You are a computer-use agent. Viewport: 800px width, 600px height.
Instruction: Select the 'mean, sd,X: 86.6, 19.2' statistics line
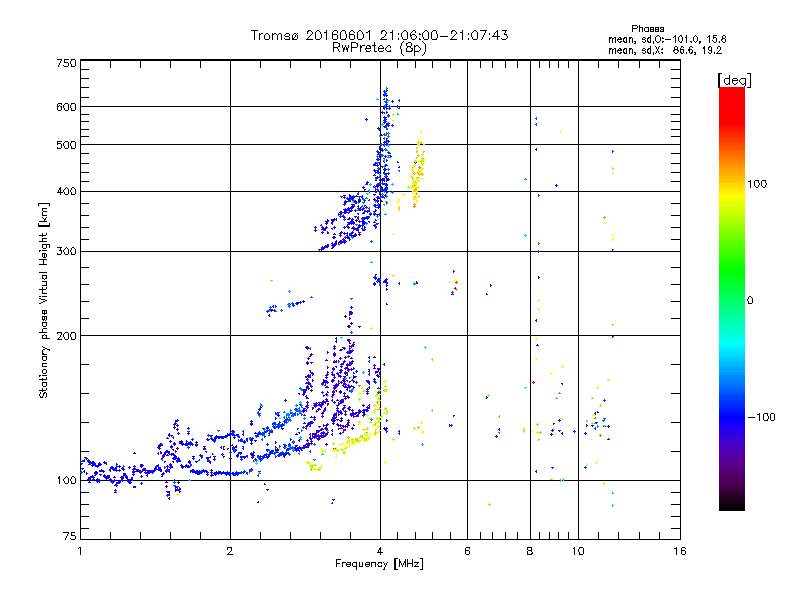(665, 51)
